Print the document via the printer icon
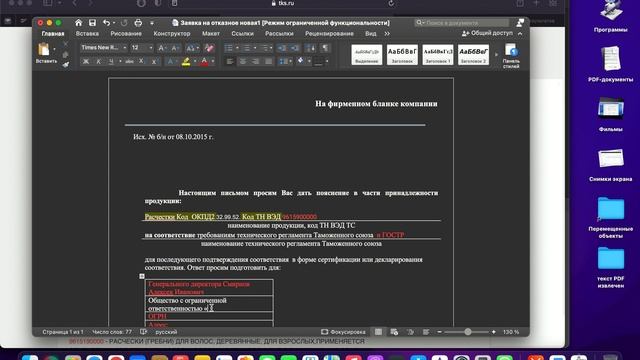640x360 pixels. (138, 23)
